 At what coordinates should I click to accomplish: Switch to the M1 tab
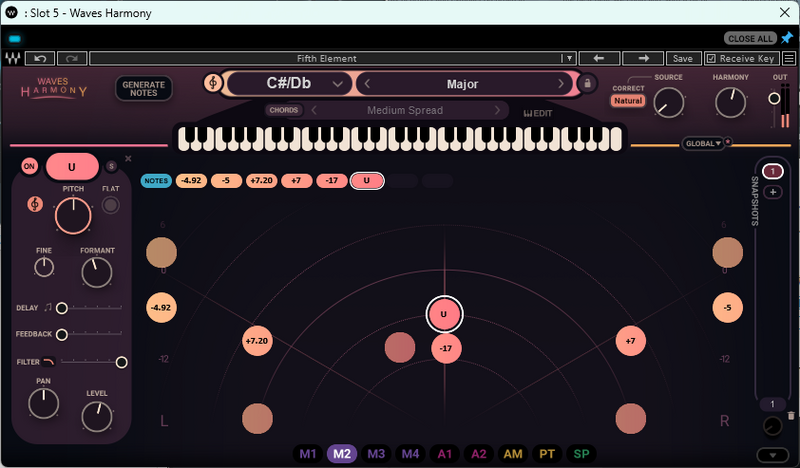click(x=308, y=454)
